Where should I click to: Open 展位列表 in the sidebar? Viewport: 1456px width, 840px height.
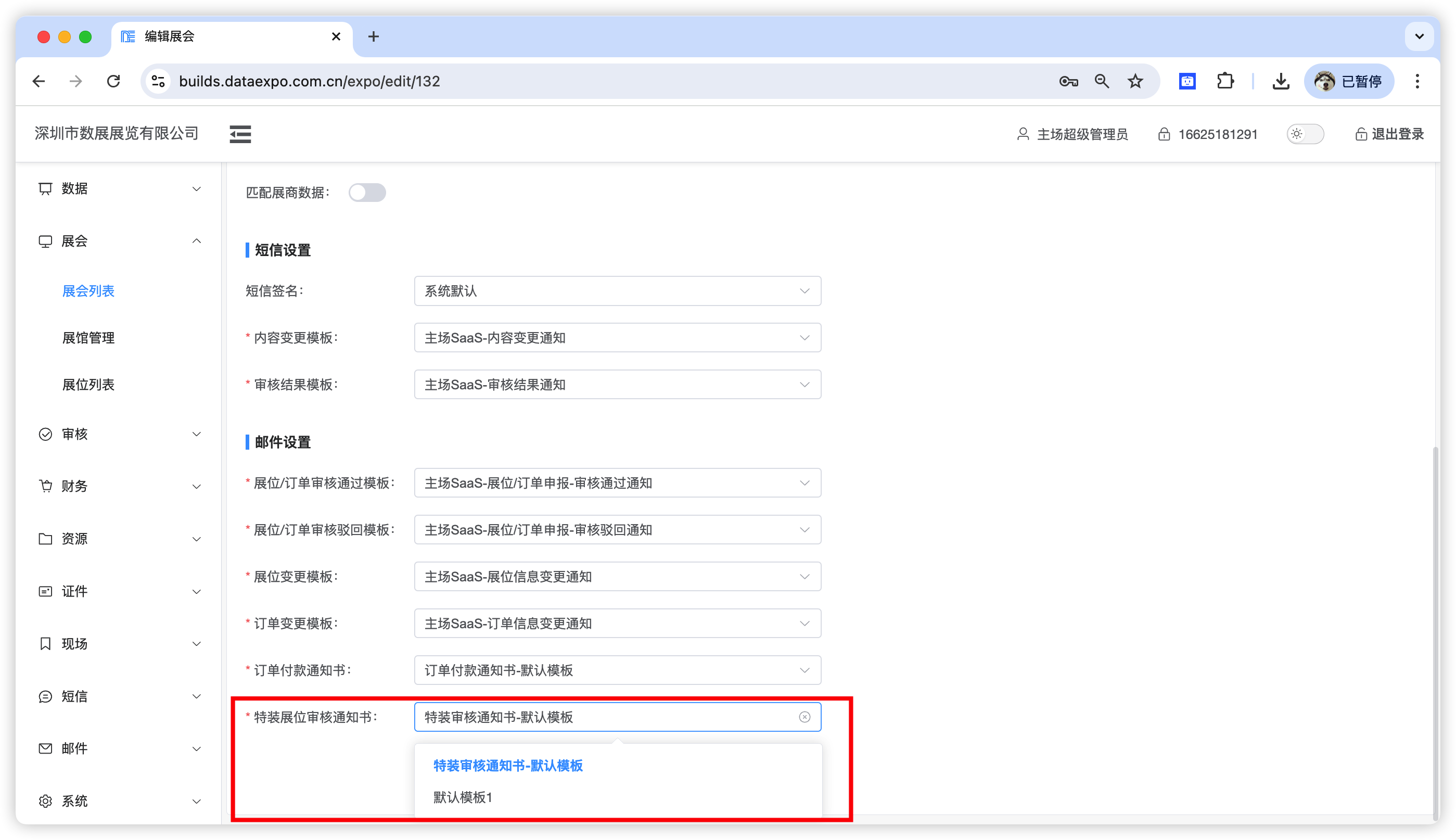click(88, 384)
